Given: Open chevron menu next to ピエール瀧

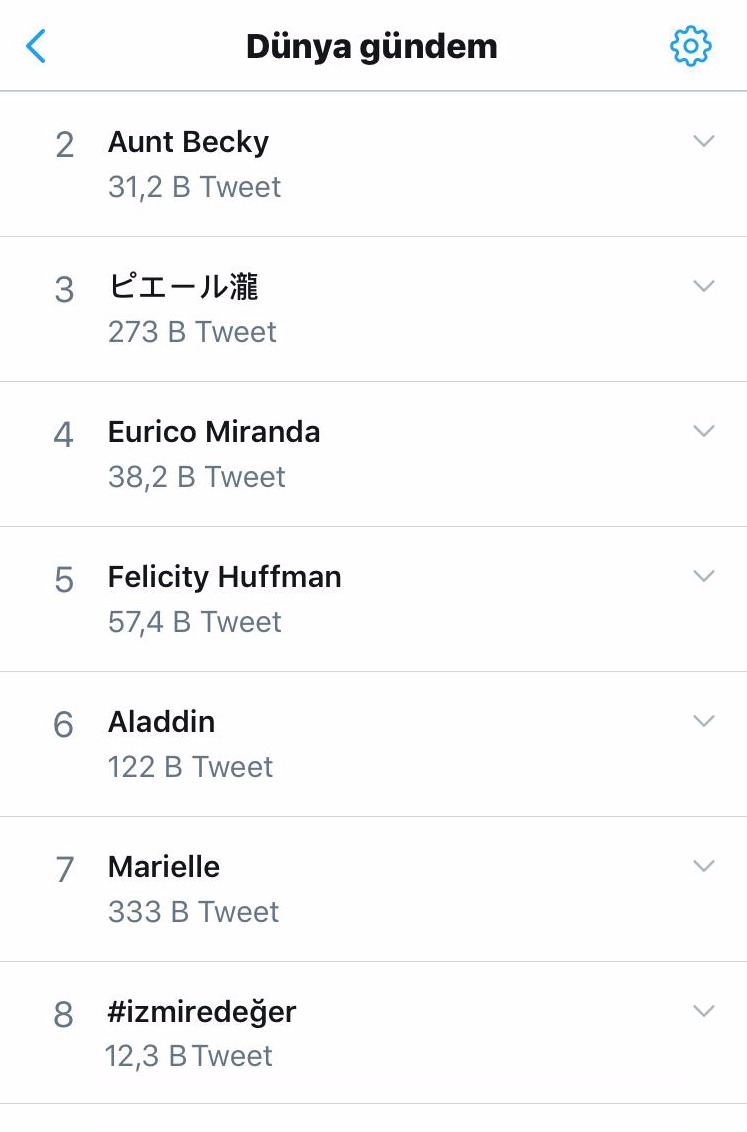Looking at the screenshot, I should pyautogui.click(x=704, y=287).
